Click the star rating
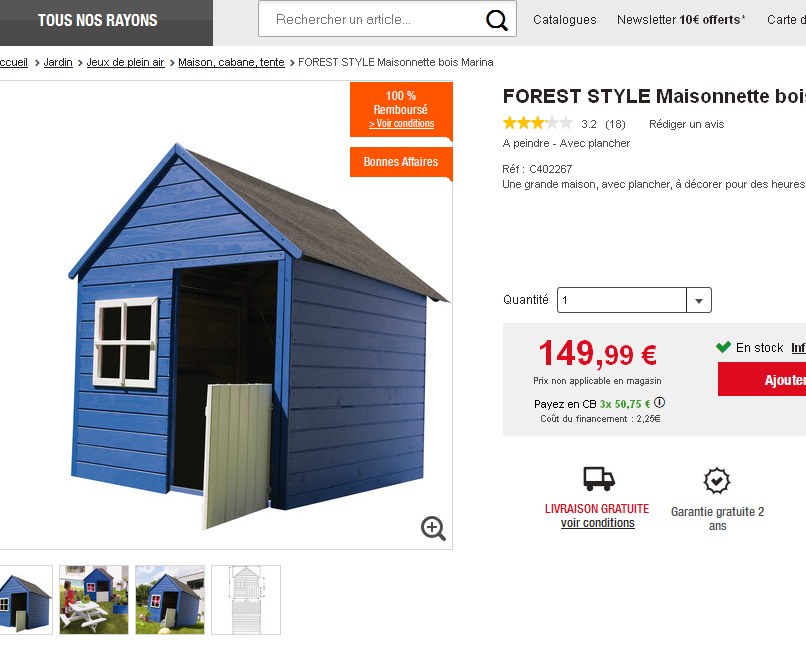The image size is (806, 660). click(x=538, y=123)
